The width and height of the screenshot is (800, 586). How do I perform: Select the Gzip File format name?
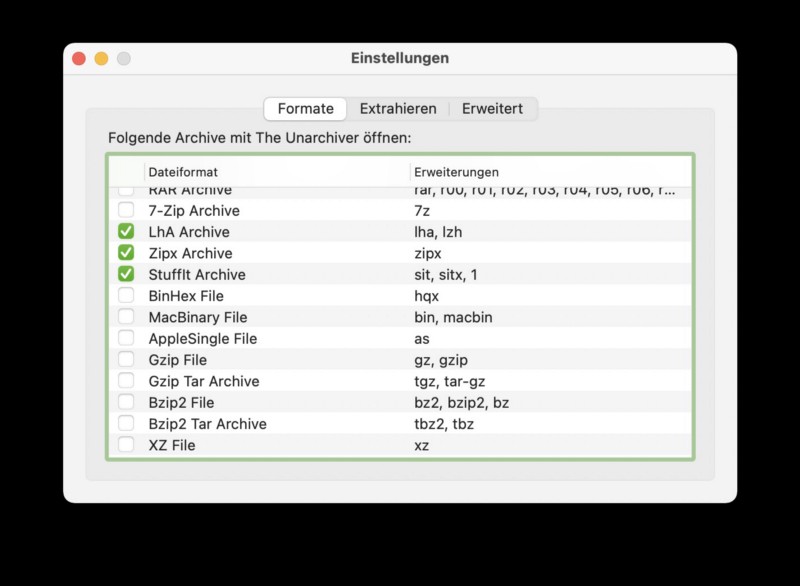(x=178, y=360)
